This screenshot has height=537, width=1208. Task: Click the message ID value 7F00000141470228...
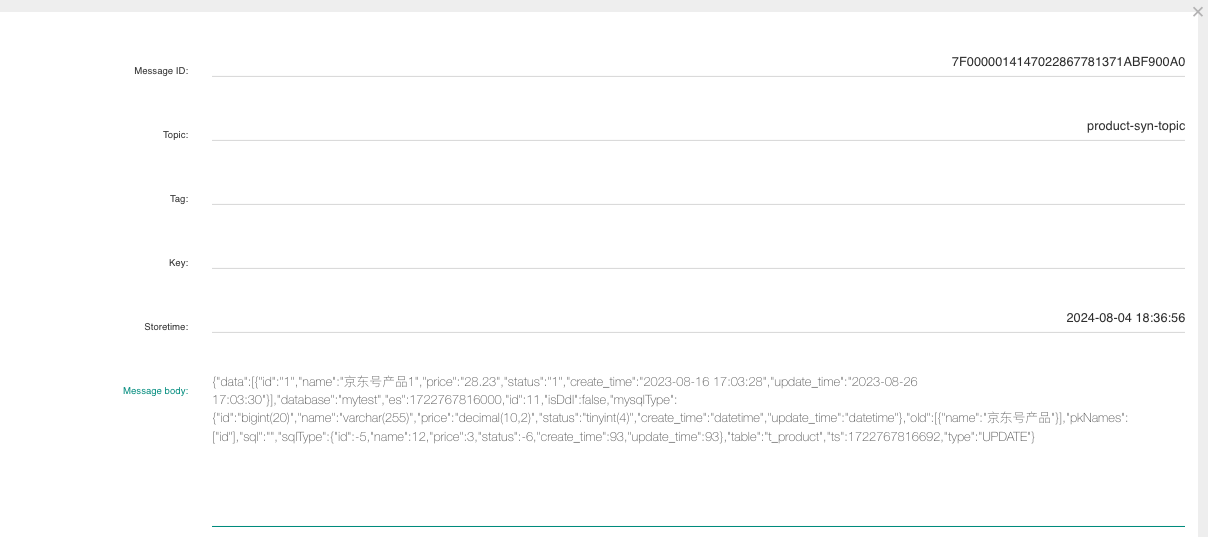coord(1067,62)
